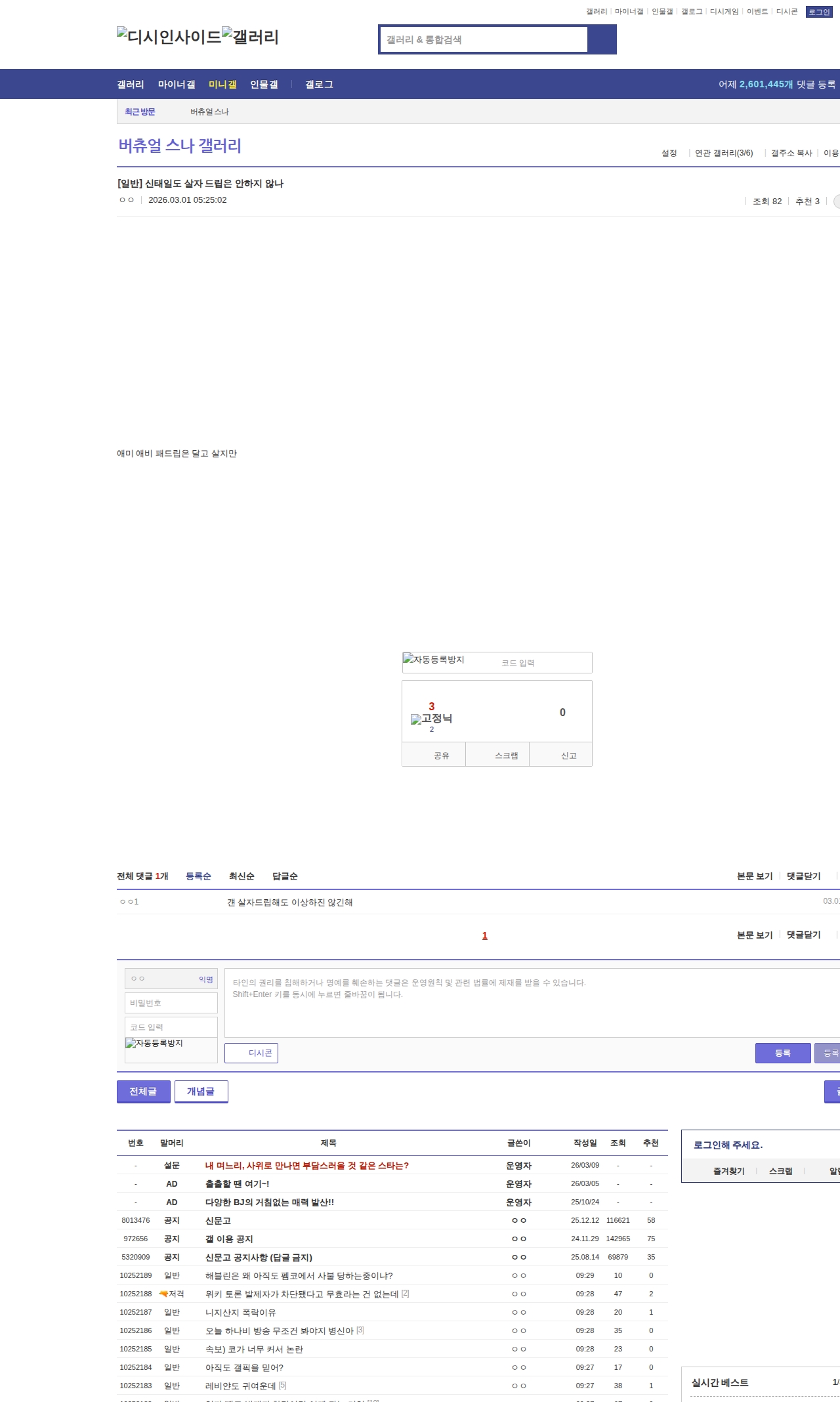
Task: Open post 속보) 코가 너무 커서 논란
Action: (255, 1349)
